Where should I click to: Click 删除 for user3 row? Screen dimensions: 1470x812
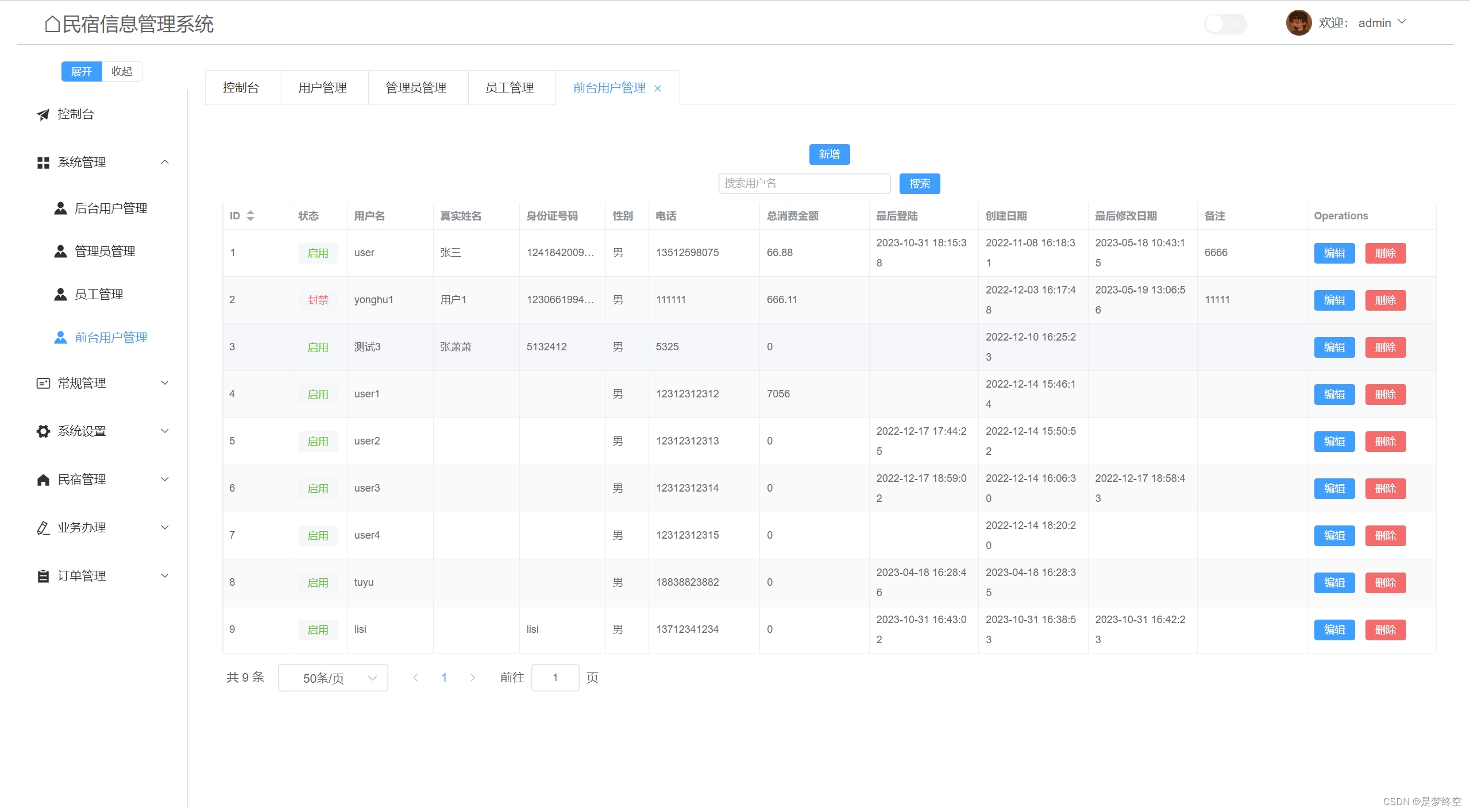click(x=1386, y=489)
